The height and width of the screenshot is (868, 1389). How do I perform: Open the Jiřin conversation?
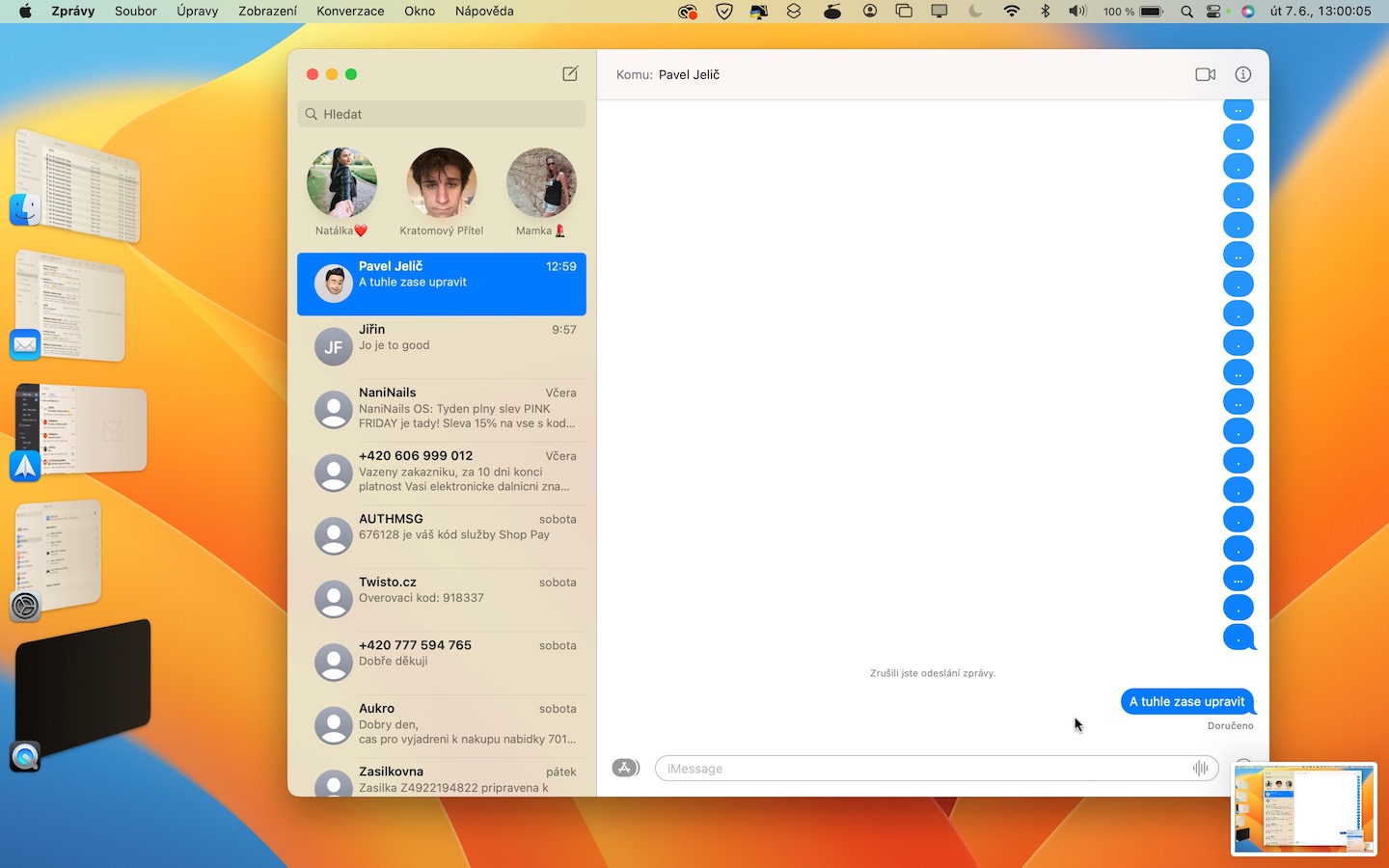tap(442, 347)
